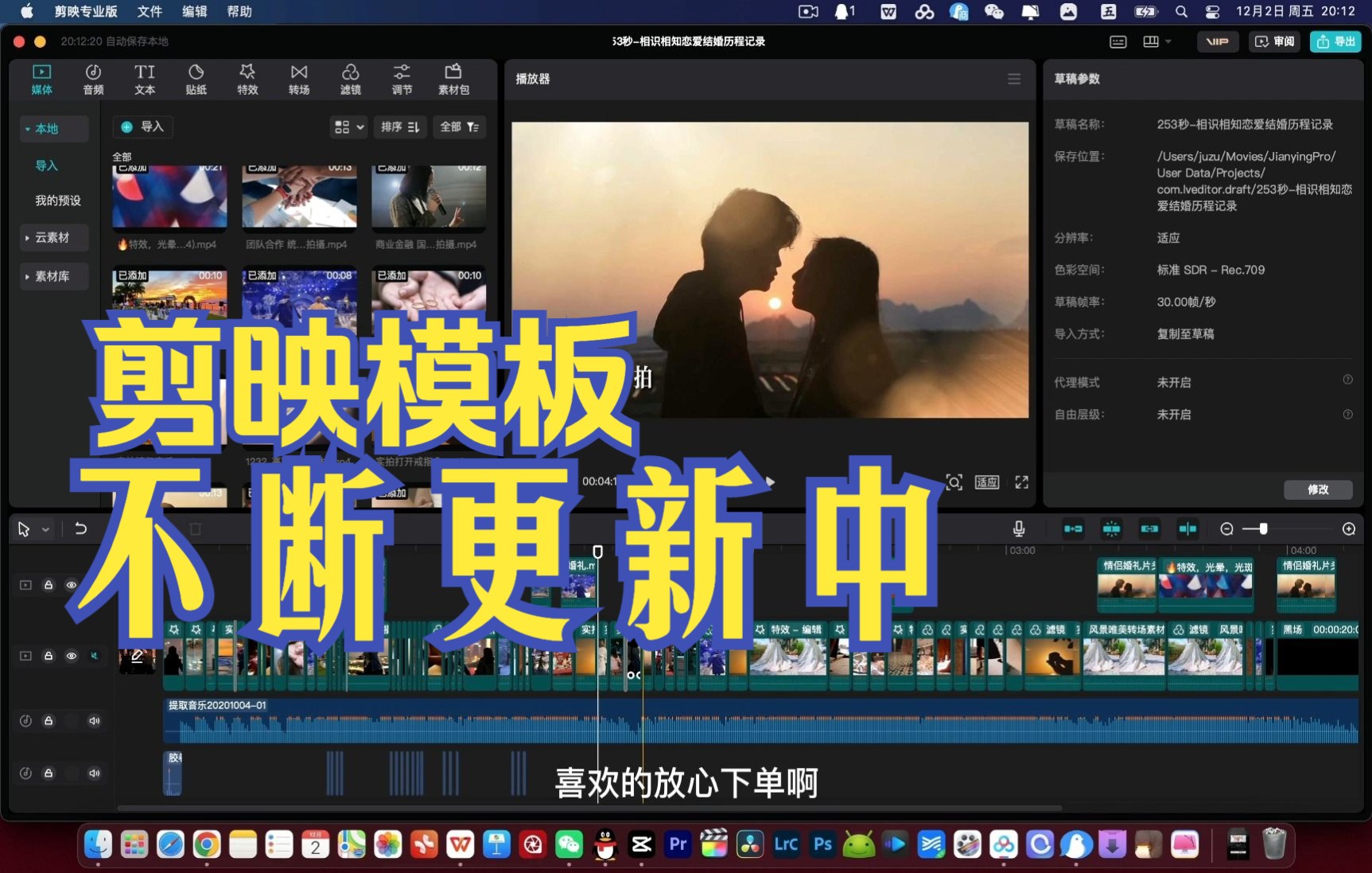Image resolution: width=1372 pixels, height=873 pixels.
Task: Open the 全部 media filter dropdown
Action: pyautogui.click(x=459, y=127)
